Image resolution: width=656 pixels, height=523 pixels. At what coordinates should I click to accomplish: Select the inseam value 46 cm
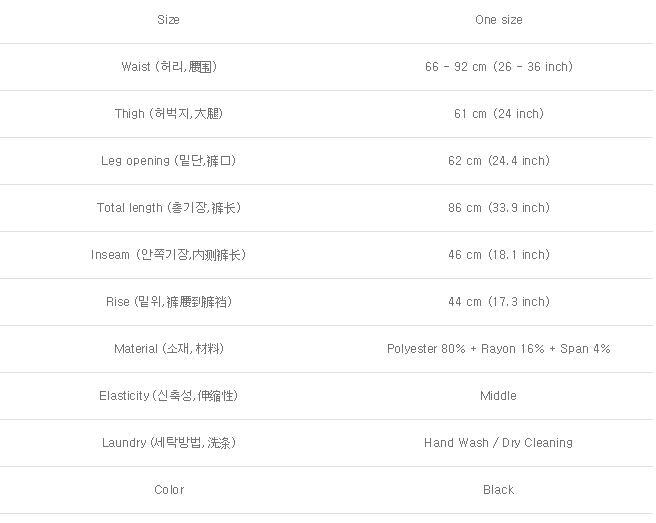(x=498, y=255)
